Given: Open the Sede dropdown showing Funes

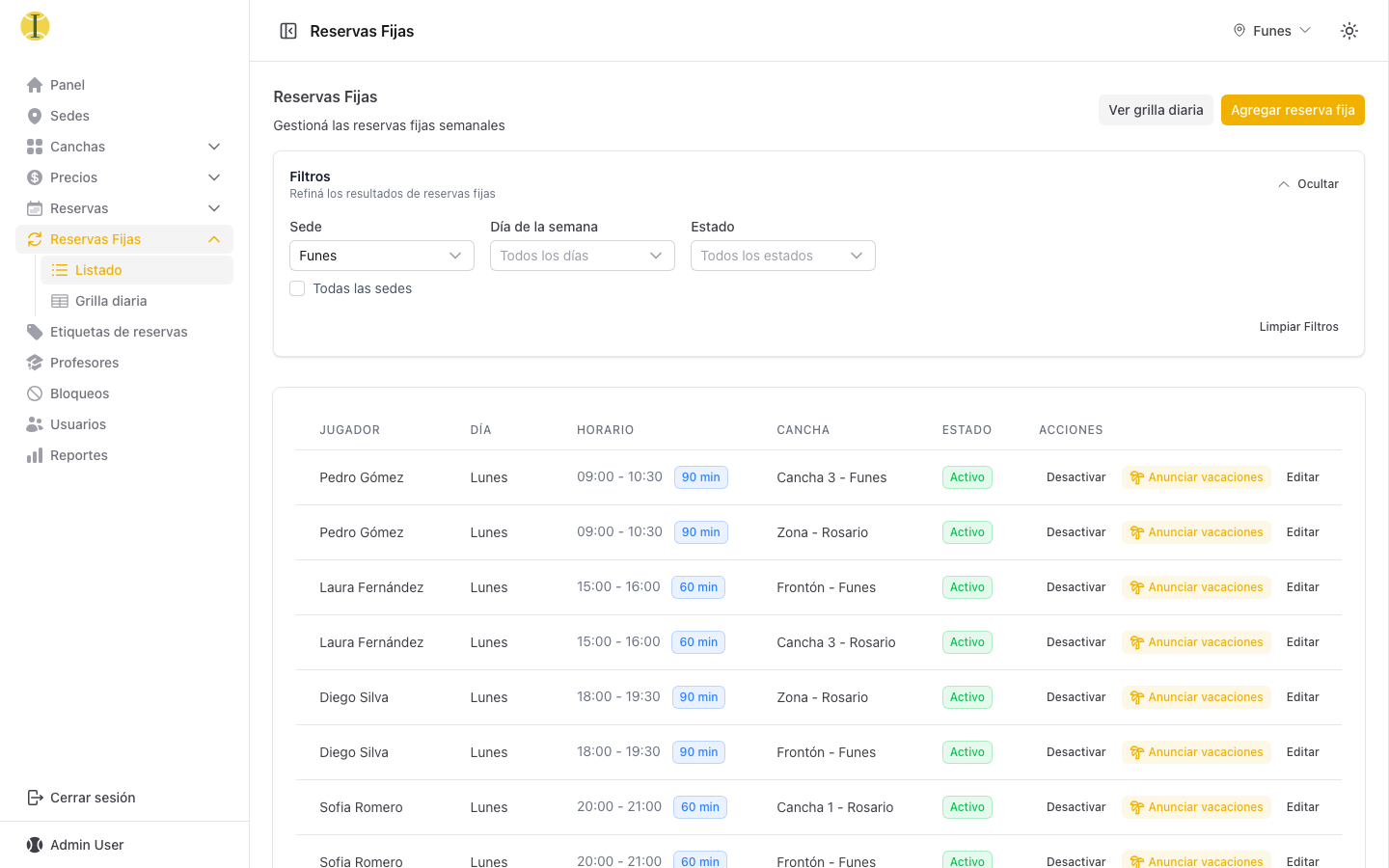Looking at the screenshot, I should [382, 256].
